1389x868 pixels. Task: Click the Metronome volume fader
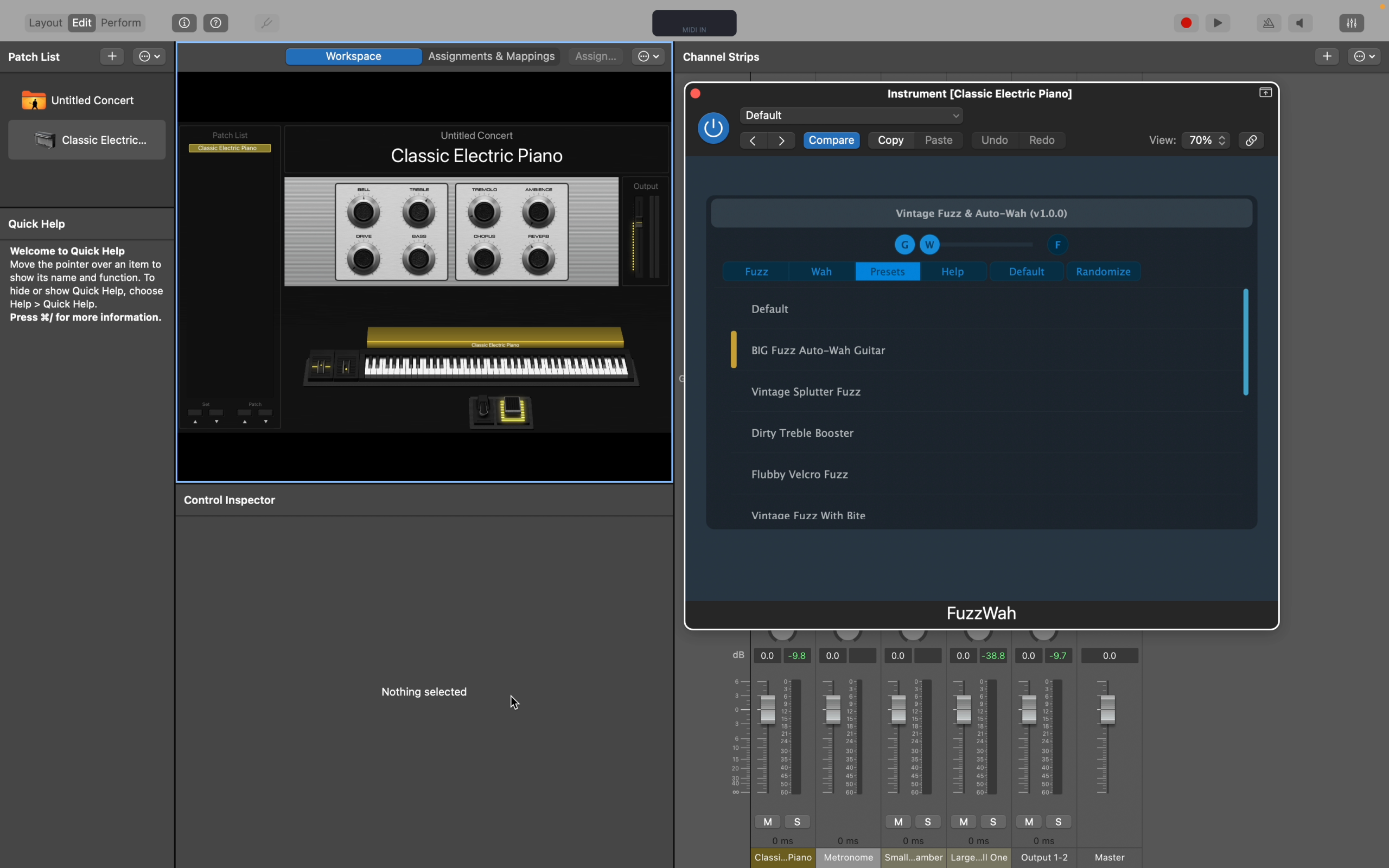pos(833,710)
